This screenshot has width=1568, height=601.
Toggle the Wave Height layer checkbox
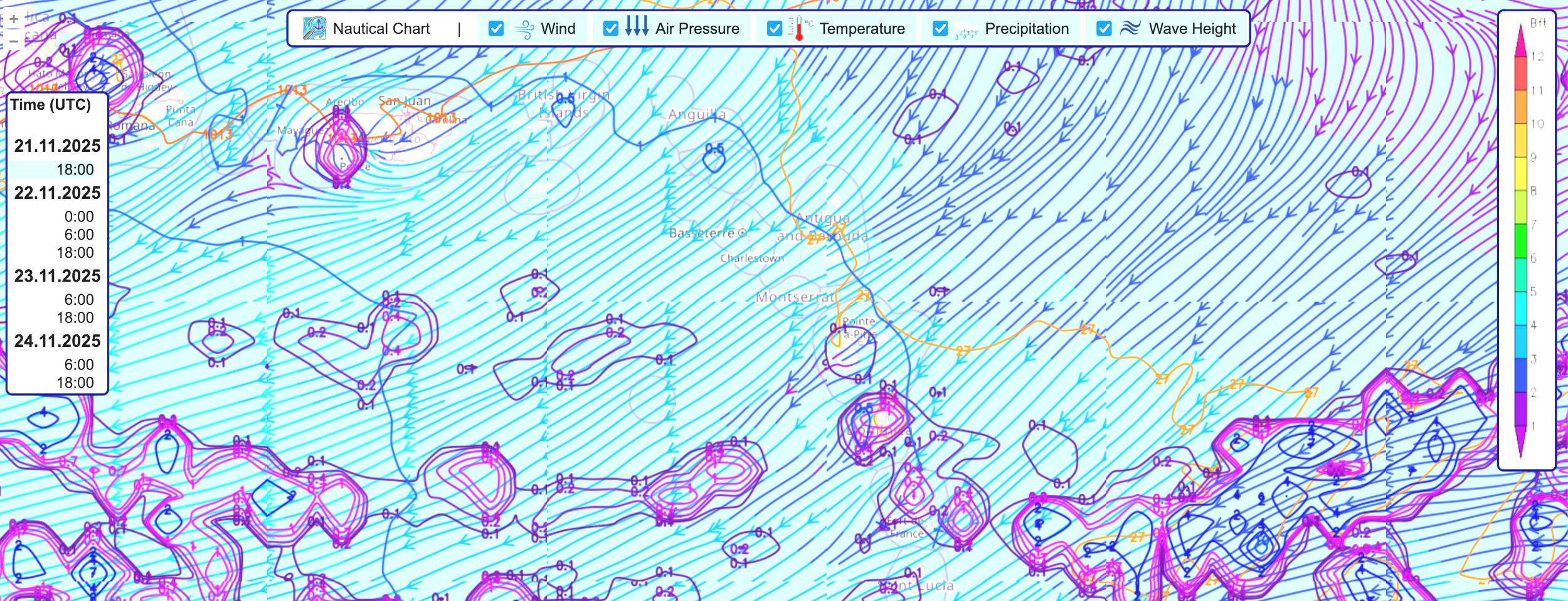point(1104,28)
